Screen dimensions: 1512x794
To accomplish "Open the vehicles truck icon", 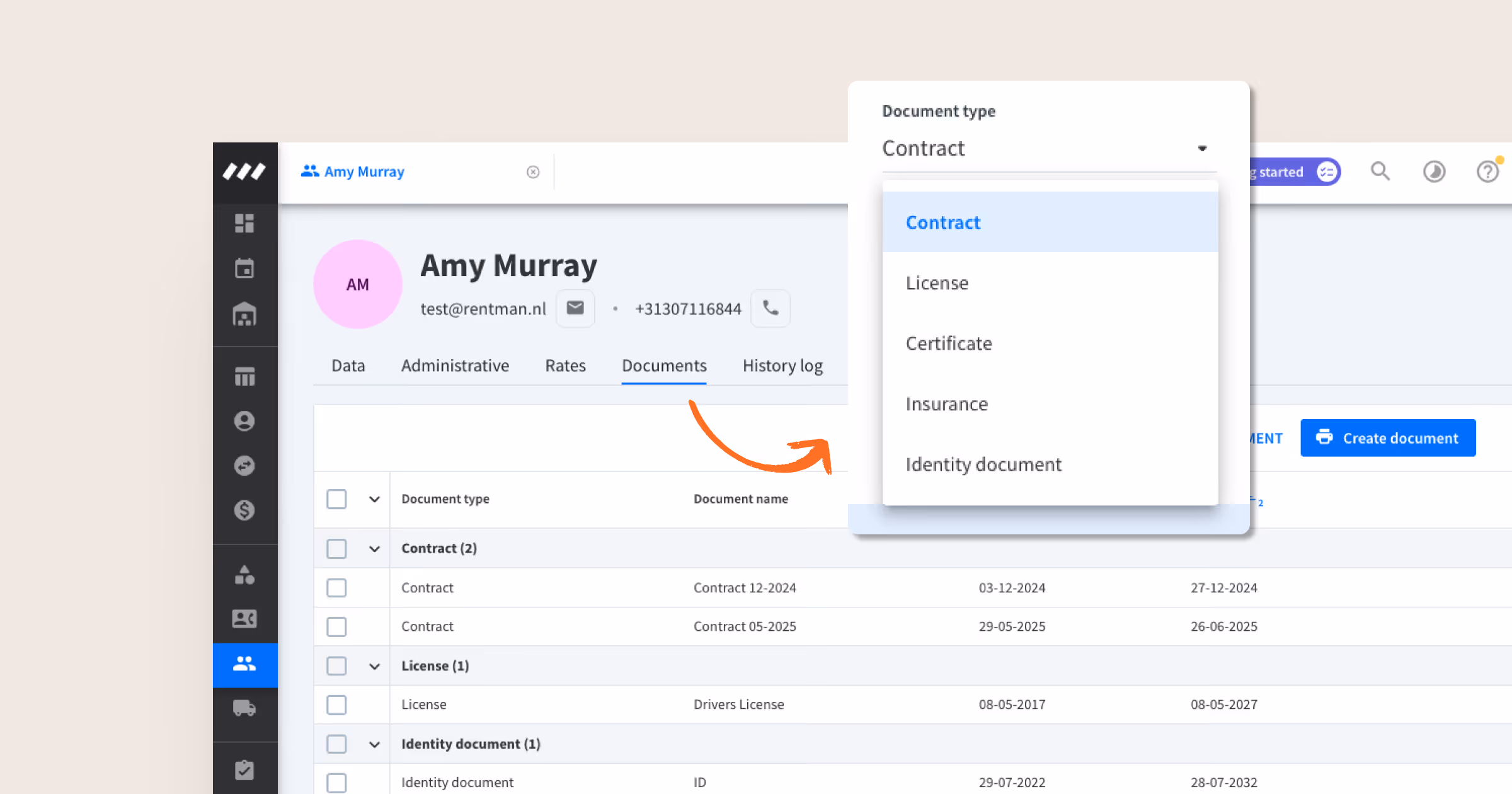I will 244,708.
